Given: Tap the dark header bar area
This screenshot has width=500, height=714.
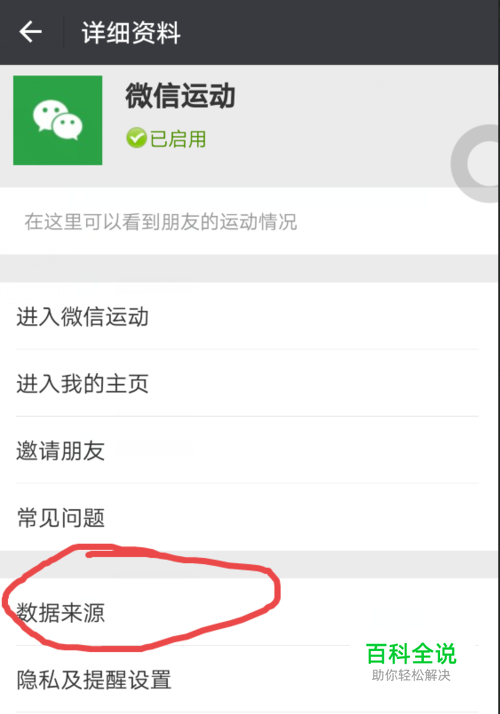Looking at the screenshot, I should click(250, 32).
